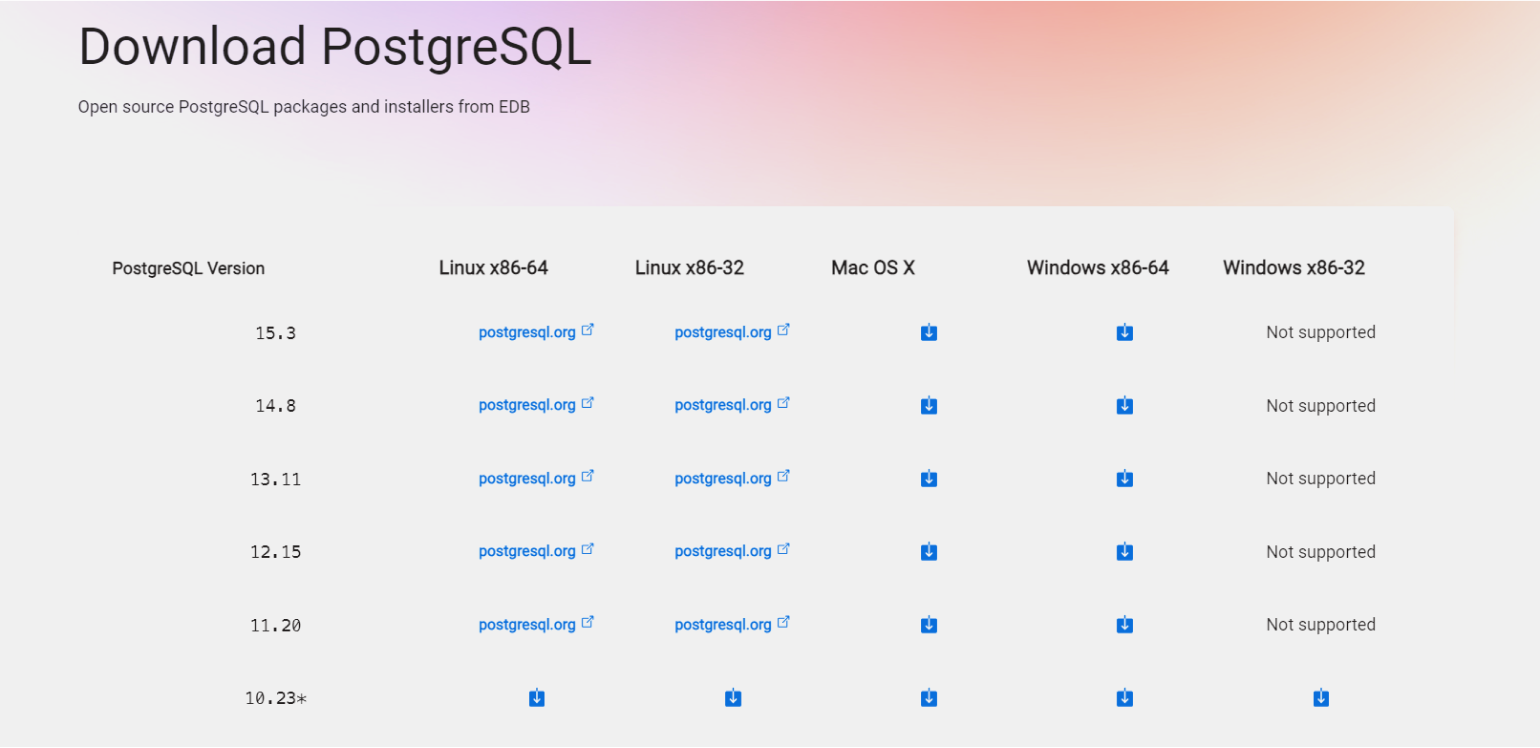The image size is (1540, 748).
Task: Download PostgreSQL 15.3 for Windows x86-64
Action: [1125, 332]
